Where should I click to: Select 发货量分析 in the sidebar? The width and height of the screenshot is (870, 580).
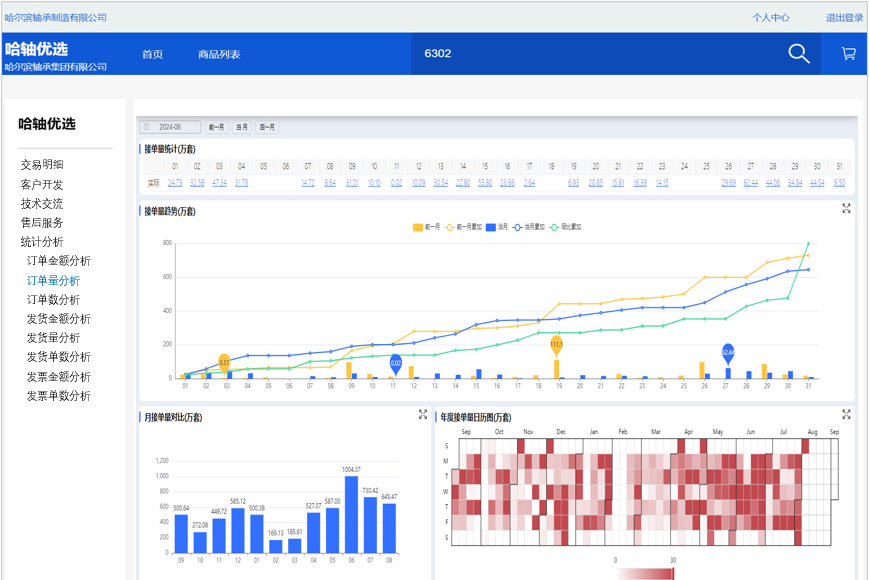(53, 338)
